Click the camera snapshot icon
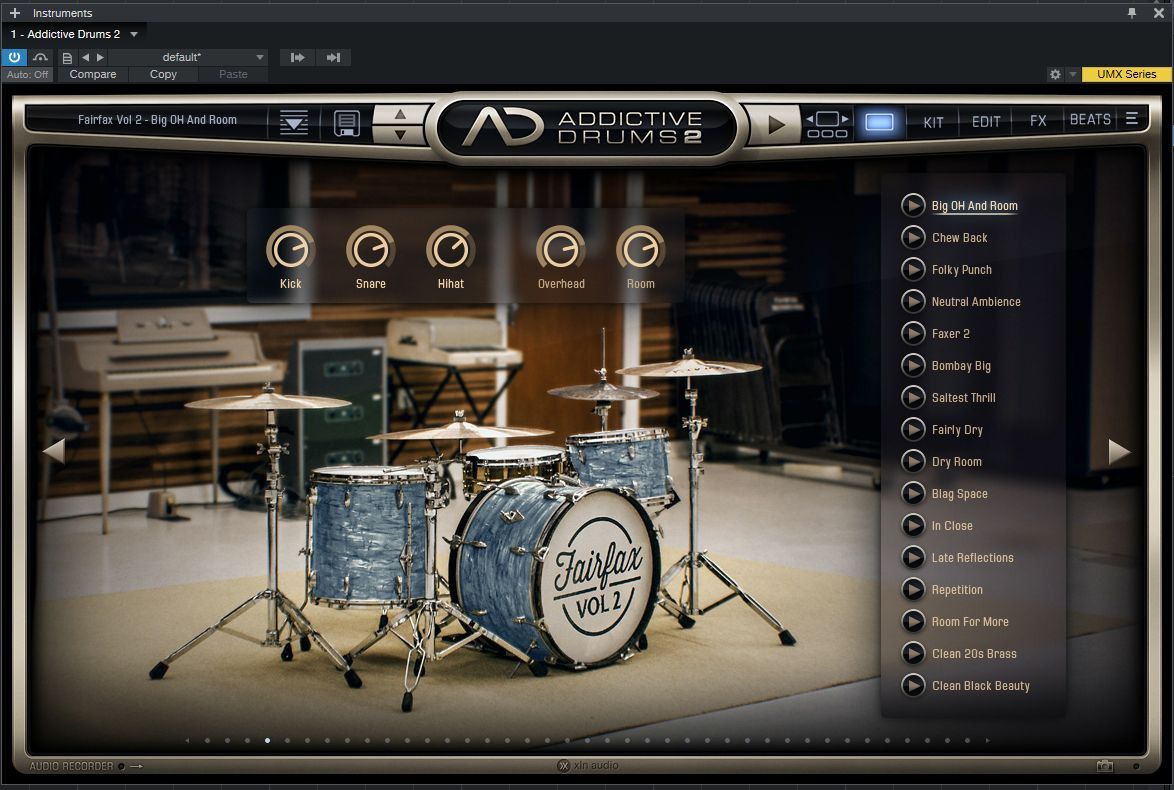This screenshot has width=1174, height=790. point(1104,765)
